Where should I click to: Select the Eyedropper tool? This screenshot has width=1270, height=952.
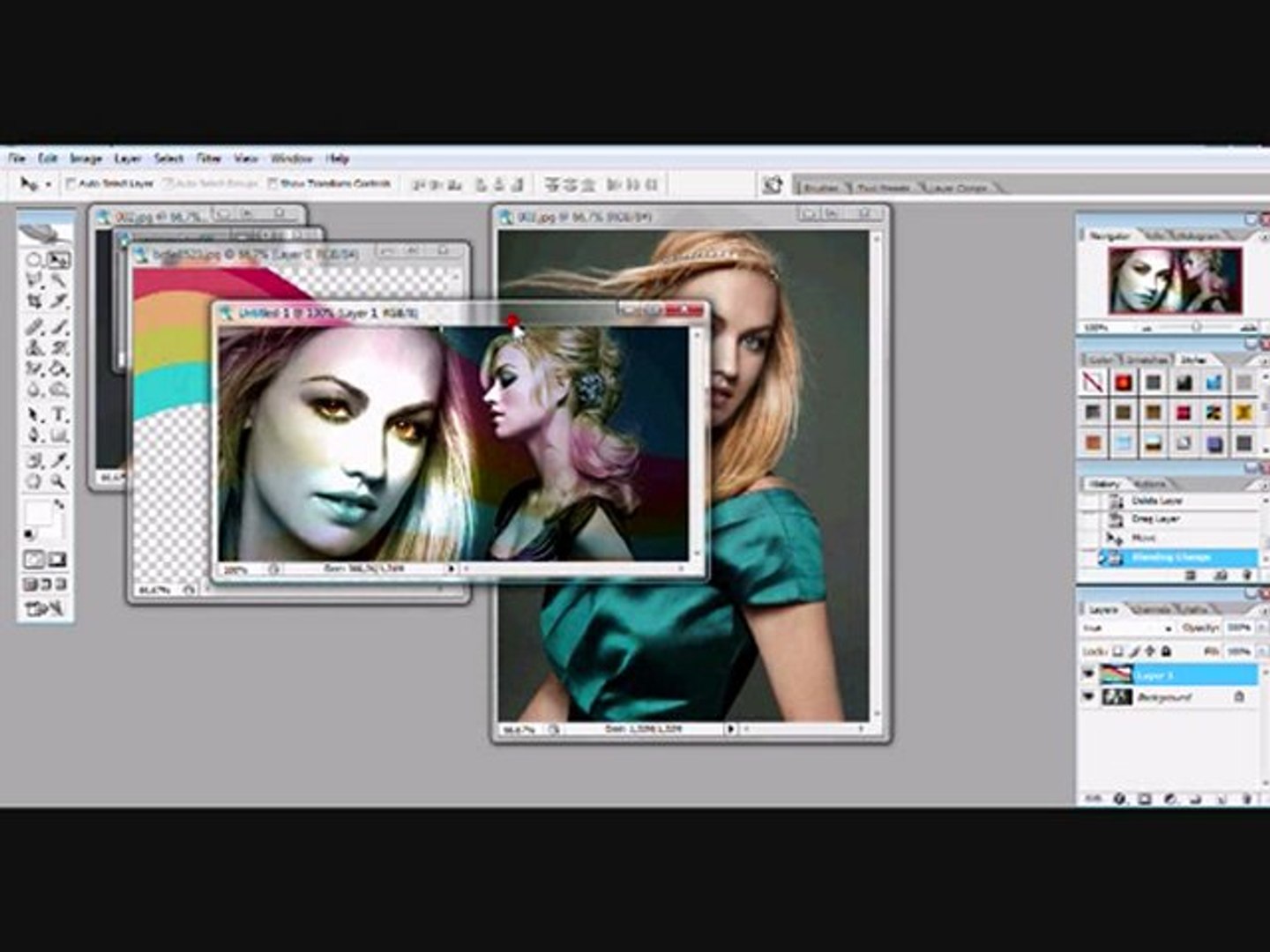[58, 461]
